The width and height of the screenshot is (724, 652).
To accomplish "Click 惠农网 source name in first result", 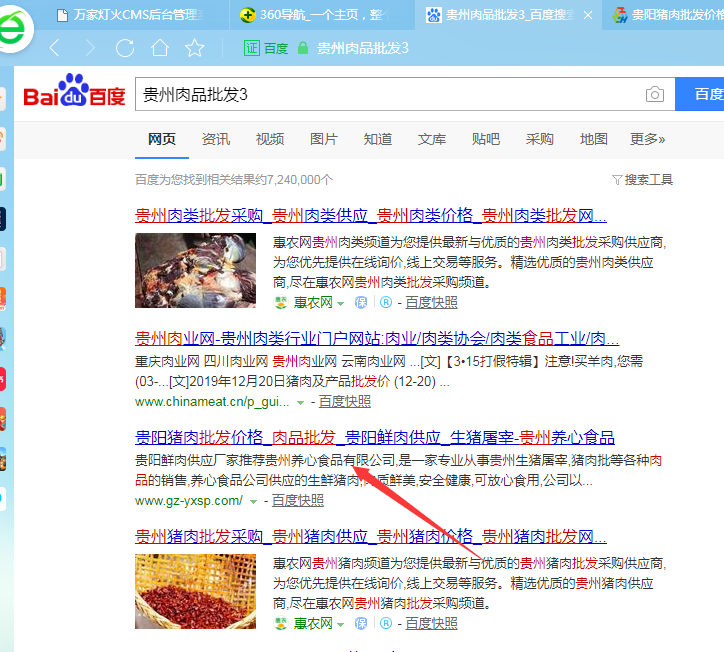I will [313, 302].
